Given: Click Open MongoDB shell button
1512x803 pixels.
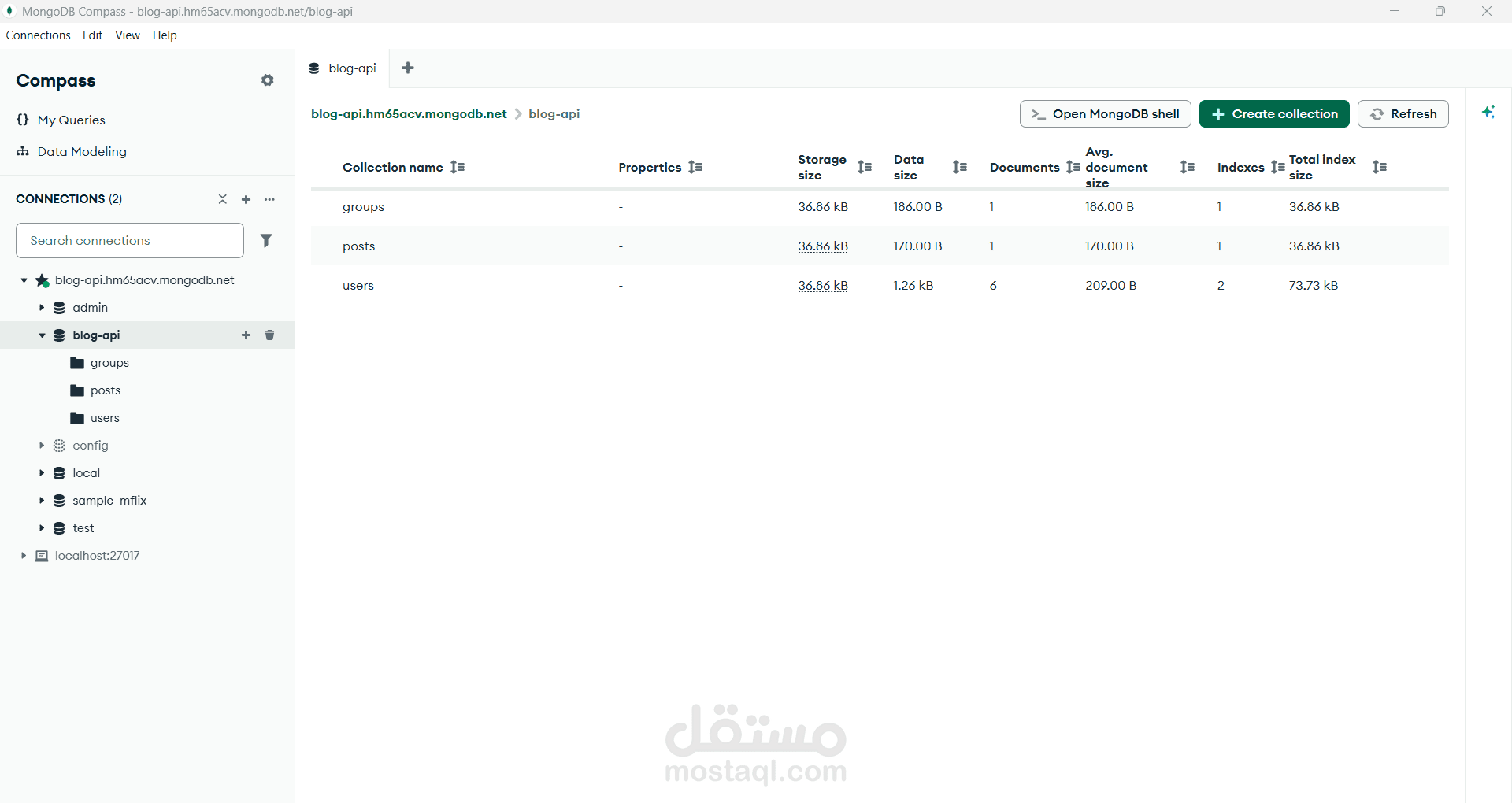Looking at the screenshot, I should (x=1105, y=113).
